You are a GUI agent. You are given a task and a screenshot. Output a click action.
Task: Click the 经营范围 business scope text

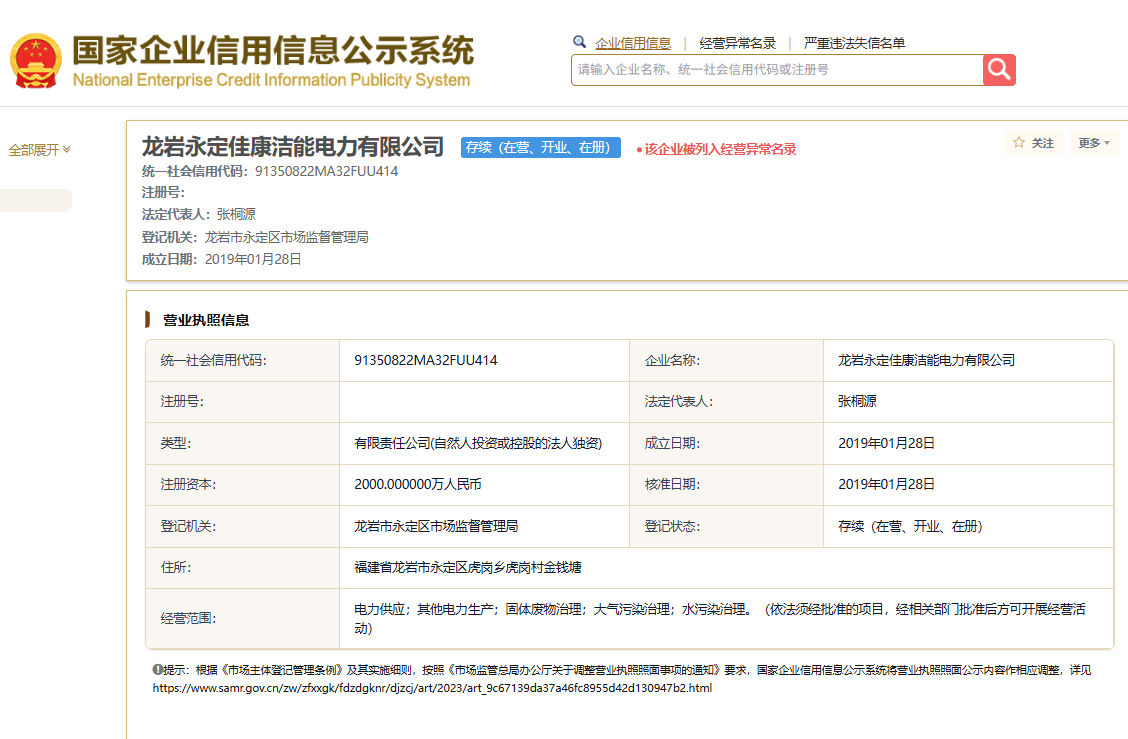pyautogui.click(x=719, y=619)
